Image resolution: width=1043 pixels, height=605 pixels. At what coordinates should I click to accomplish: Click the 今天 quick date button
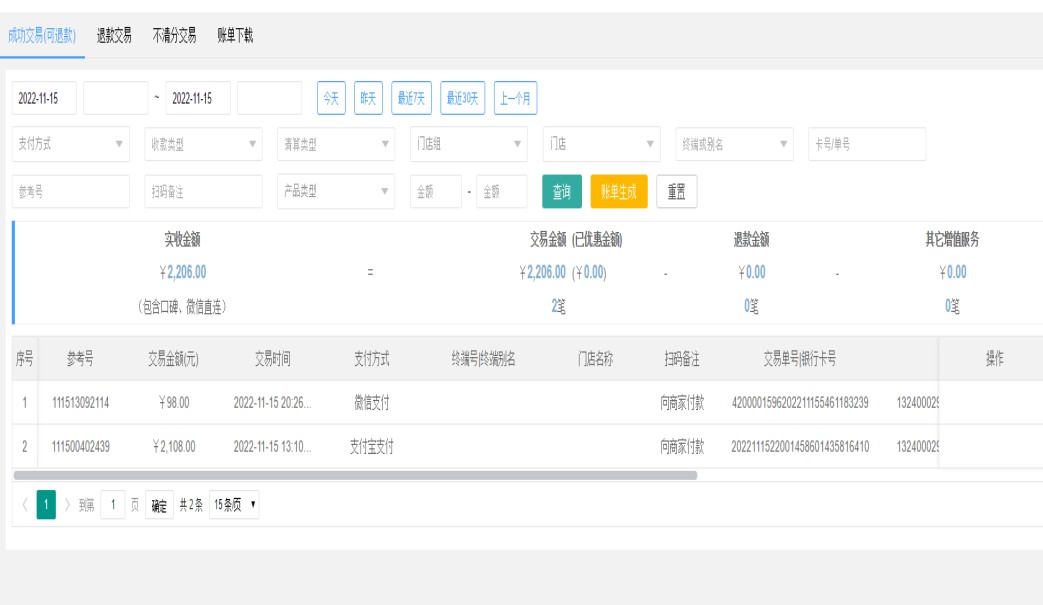point(329,98)
